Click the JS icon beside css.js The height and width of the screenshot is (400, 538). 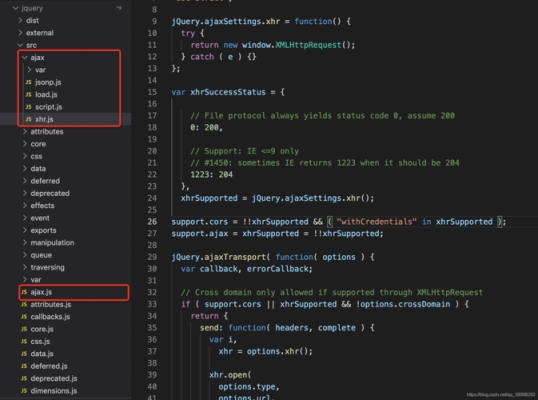tap(24, 342)
